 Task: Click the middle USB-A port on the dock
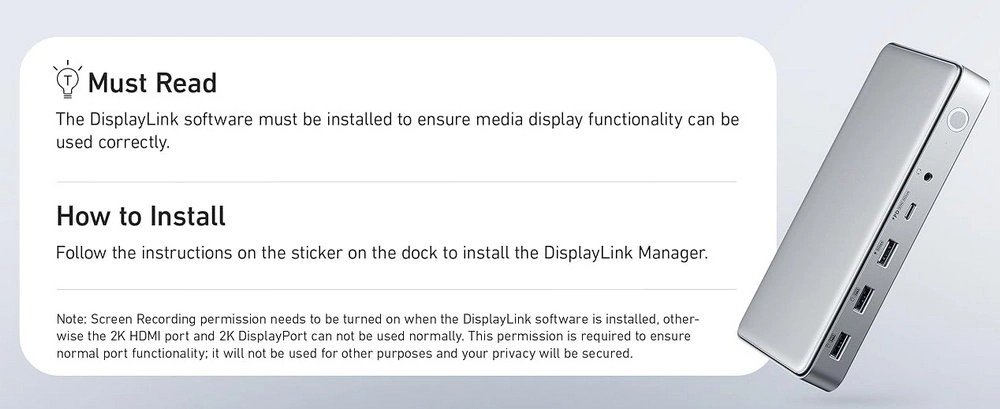tap(862, 299)
